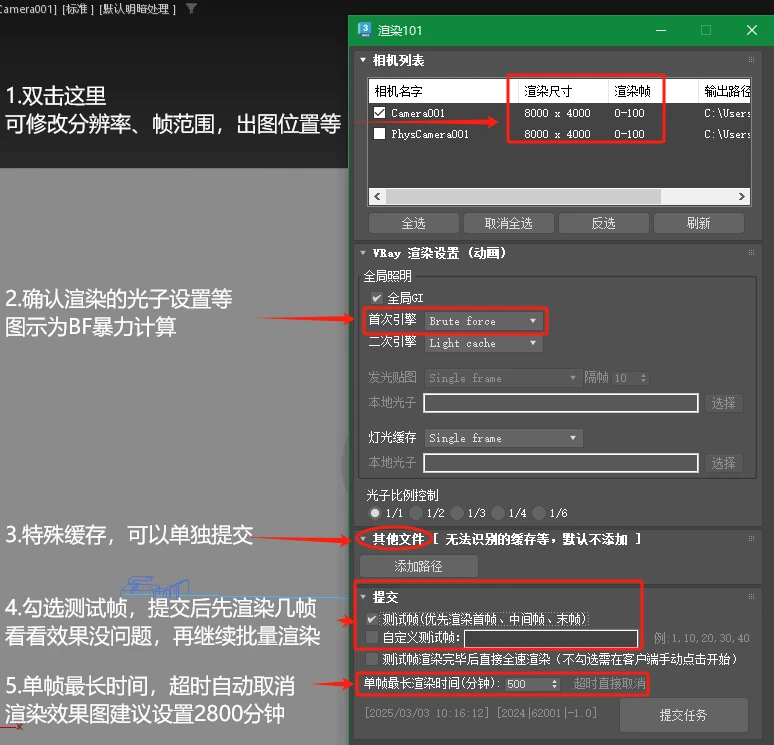Click the 刷新 button
This screenshot has height=745, width=774.
click(698, 223)
